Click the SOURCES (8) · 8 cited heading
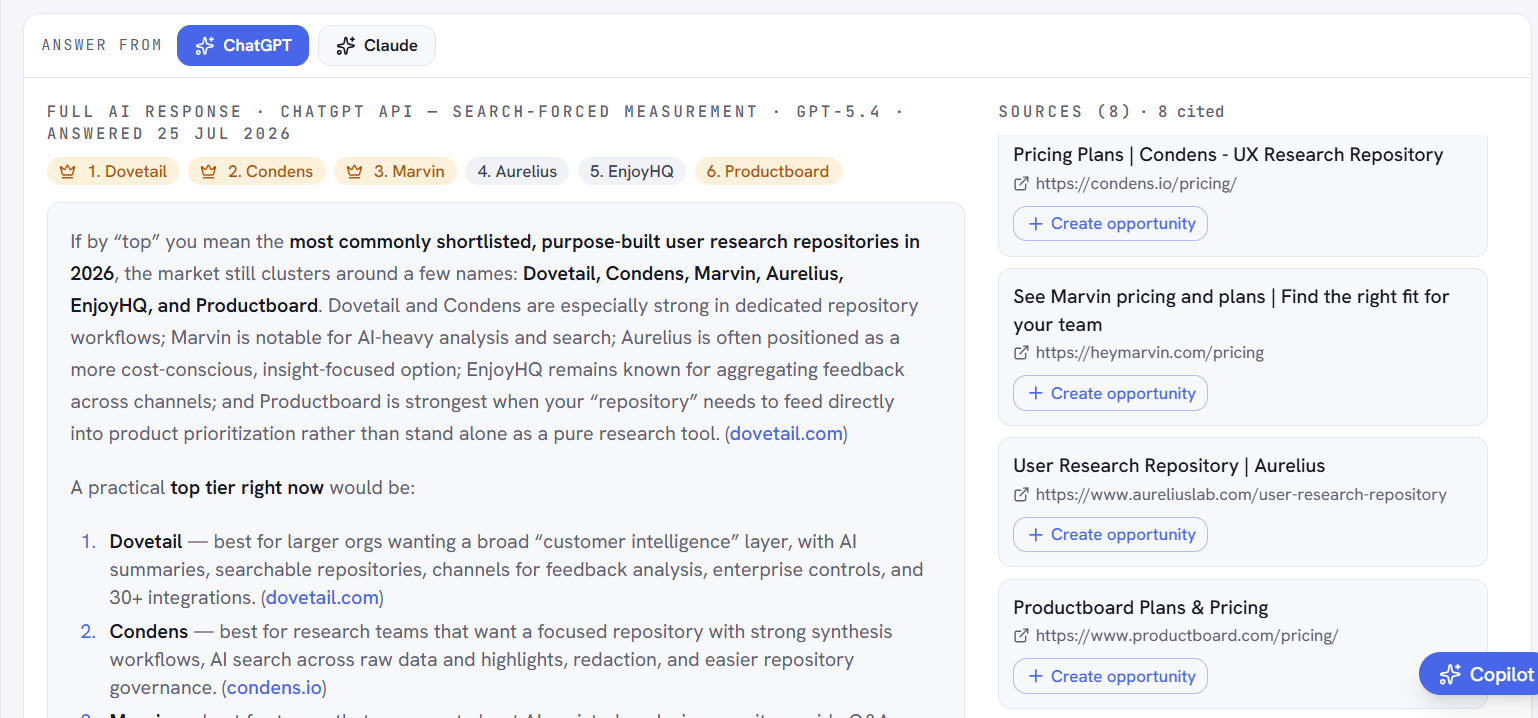 point(1111,112)
